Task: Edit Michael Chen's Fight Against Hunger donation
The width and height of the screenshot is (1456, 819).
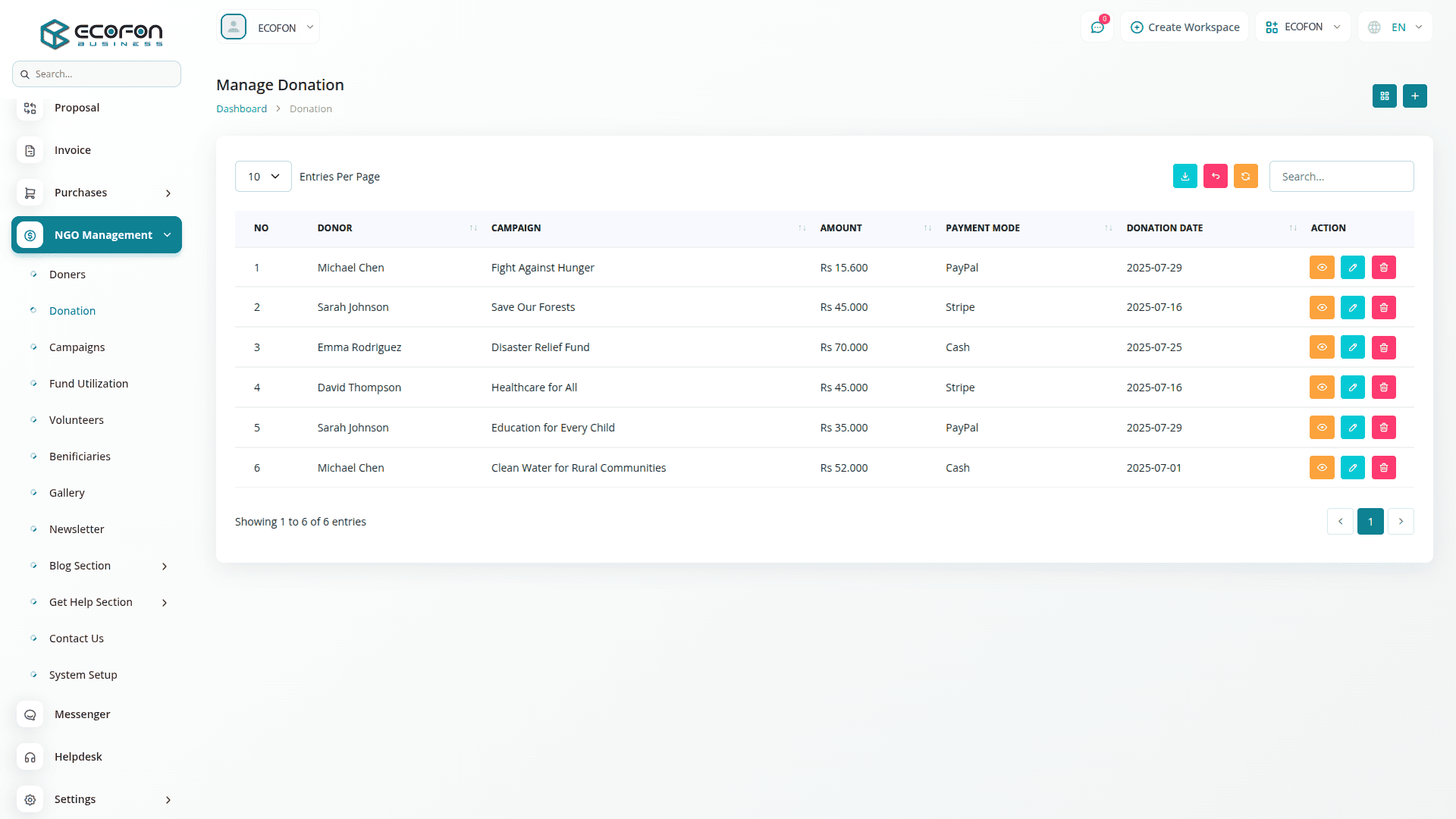Action: pyautogui.click(x=1352, y=268)
